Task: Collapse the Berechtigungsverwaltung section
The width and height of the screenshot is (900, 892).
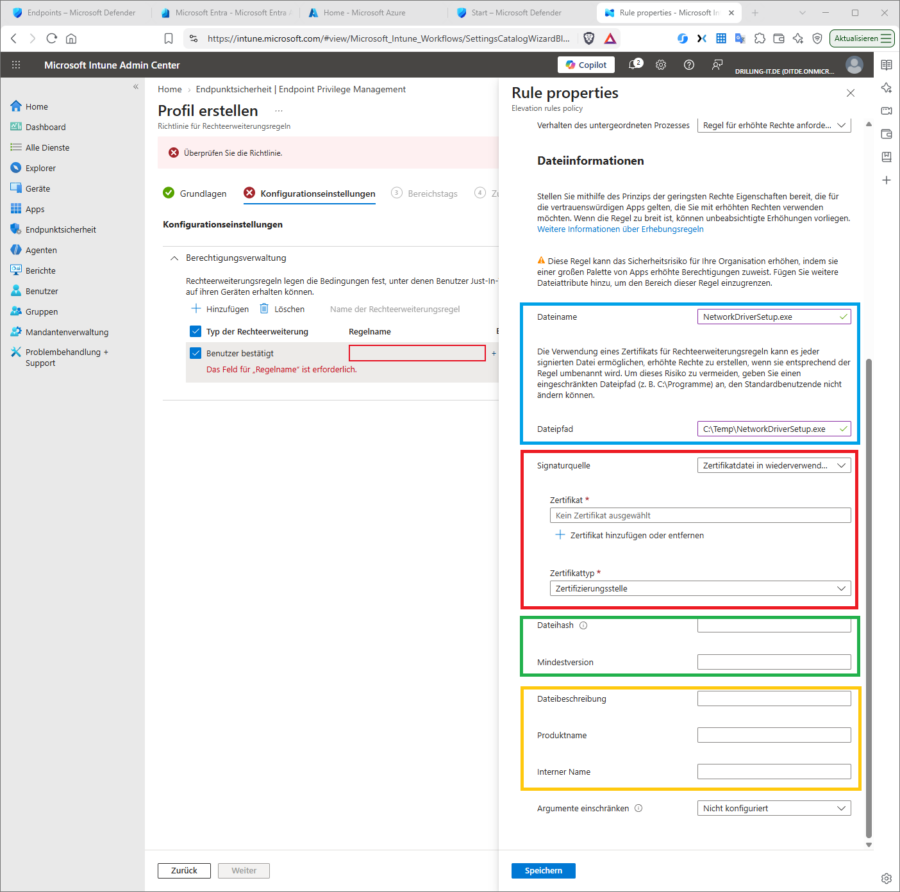Action: (x=174, y=258)
